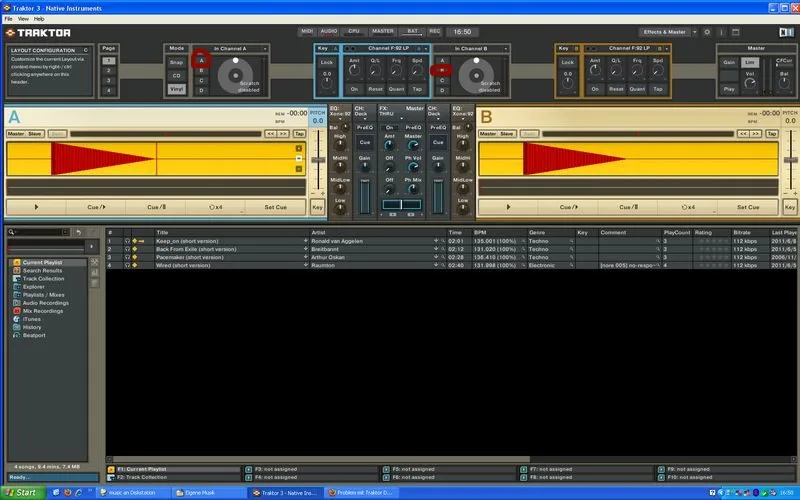The image size is (800, 500).
Task: Open the Beatport browser entry
Action: [32, 335]
